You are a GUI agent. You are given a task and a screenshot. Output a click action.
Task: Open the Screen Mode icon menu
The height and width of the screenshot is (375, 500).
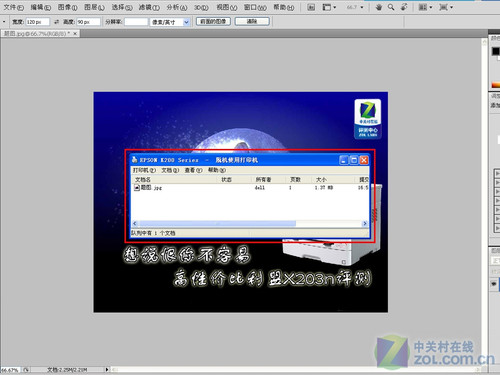[446, 7]
